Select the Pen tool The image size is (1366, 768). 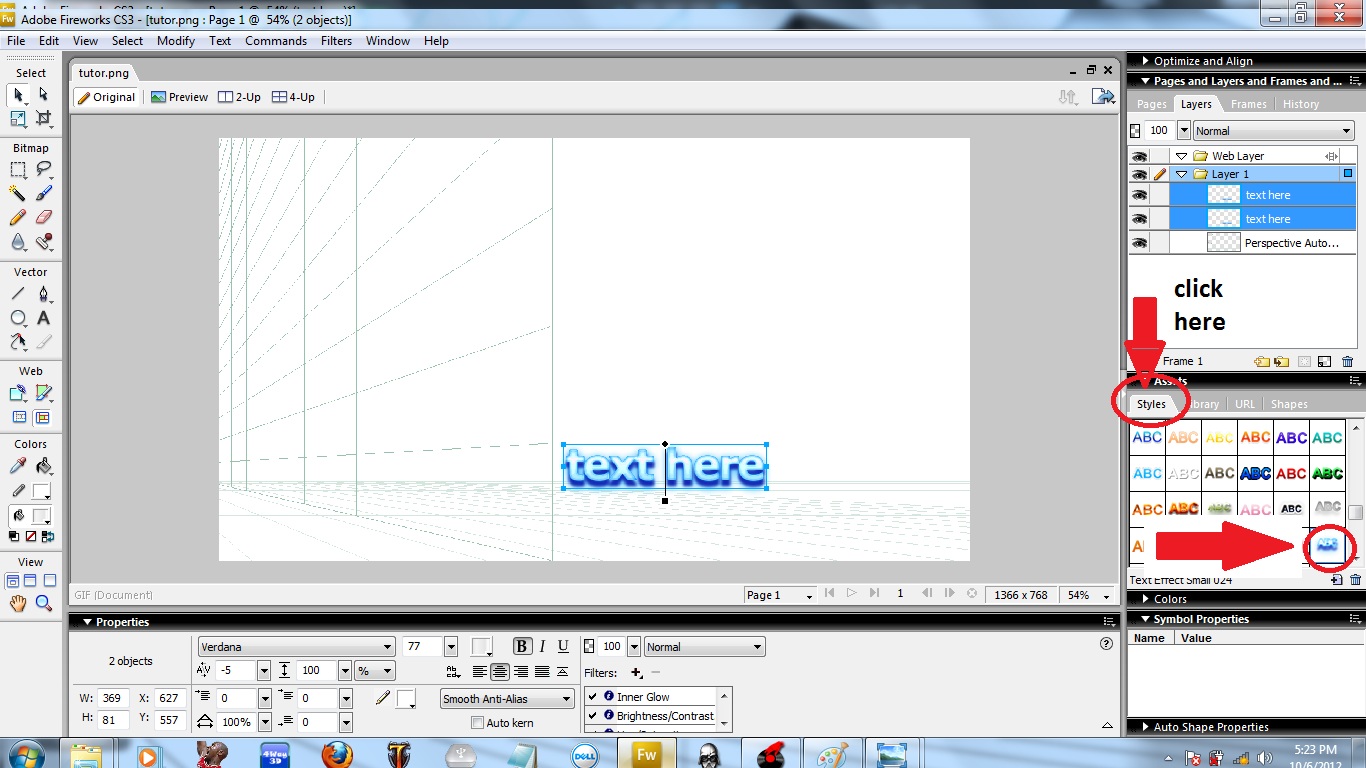(44, 292)
